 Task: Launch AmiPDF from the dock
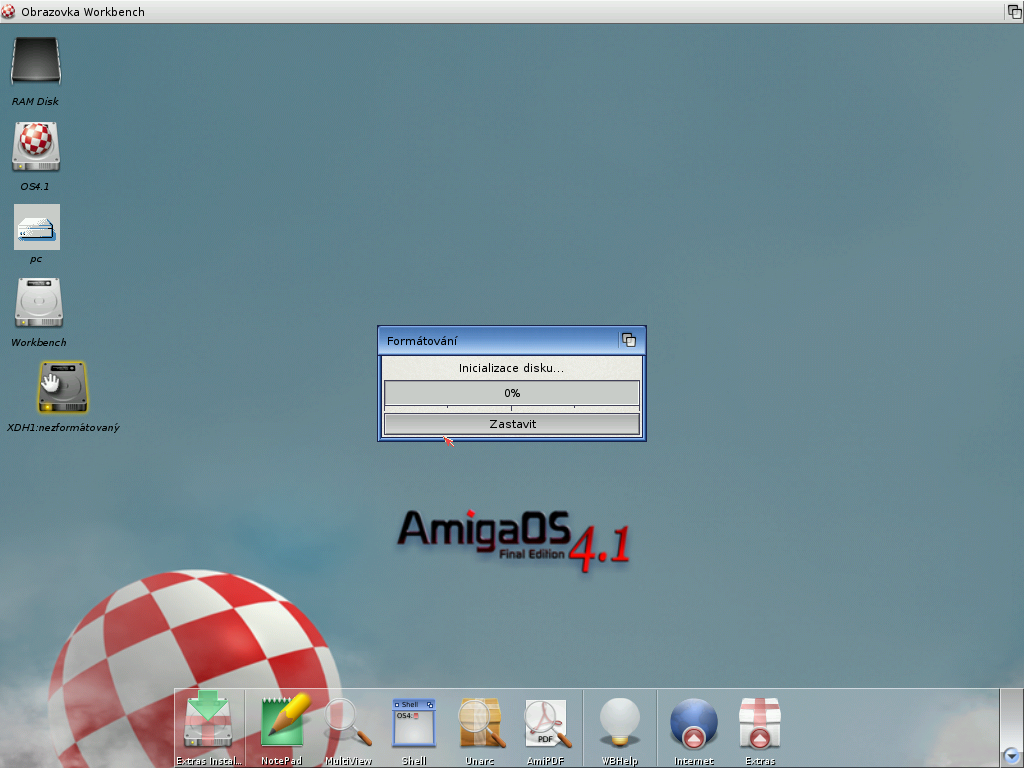coord(546,725)
